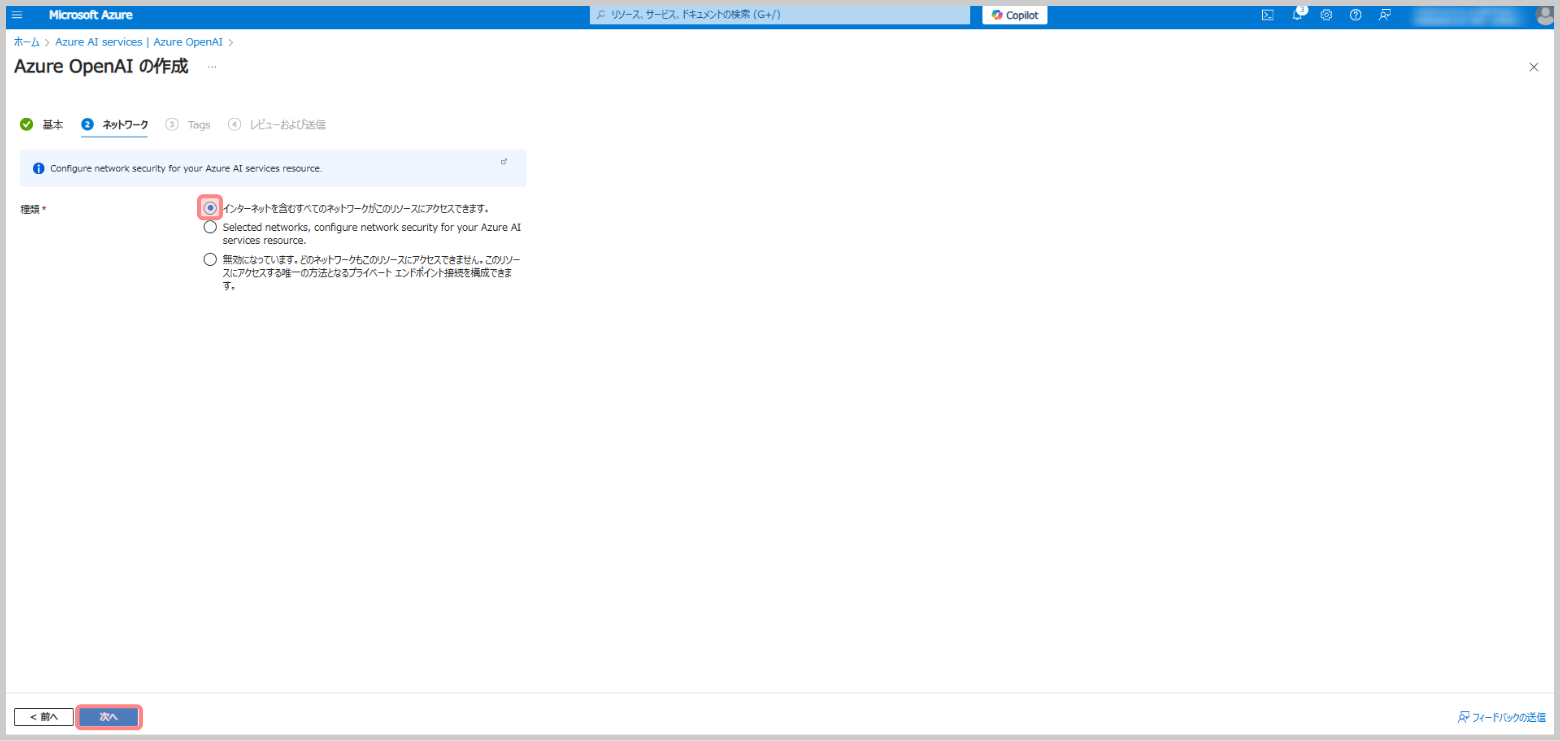Select the 無効 private endpoint radio option
The height and width of the screenshot is (741, 1560).
click(210, 260)
